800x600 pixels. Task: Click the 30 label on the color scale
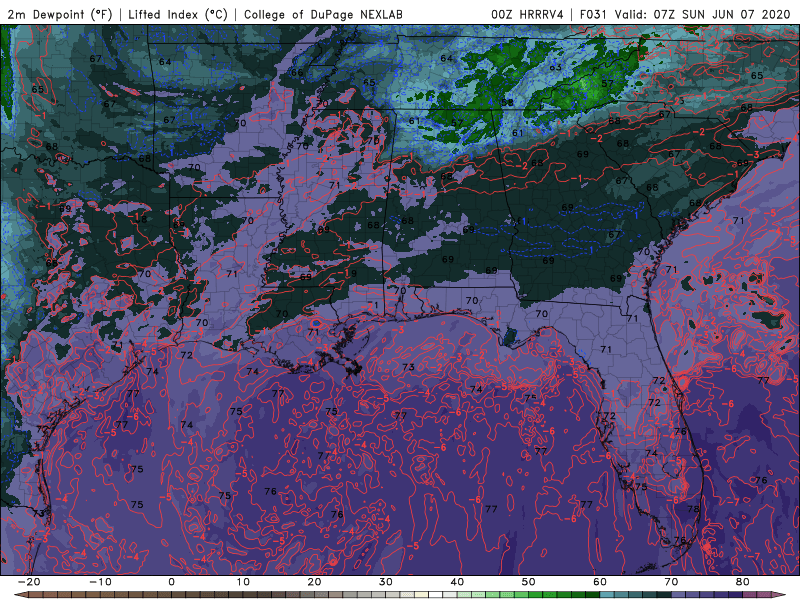386,582
